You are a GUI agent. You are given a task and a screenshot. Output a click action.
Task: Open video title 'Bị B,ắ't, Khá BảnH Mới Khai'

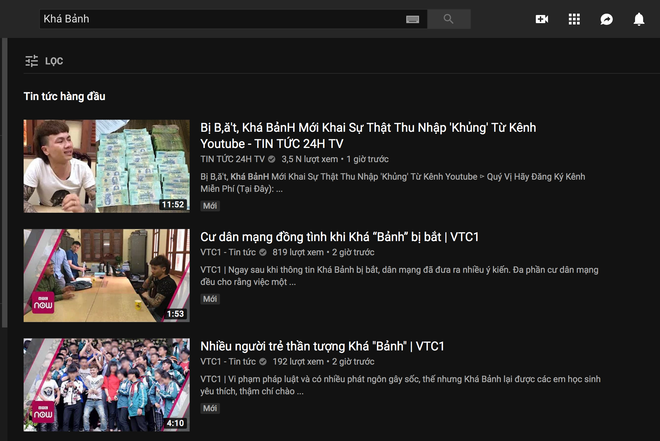(368, 135)
